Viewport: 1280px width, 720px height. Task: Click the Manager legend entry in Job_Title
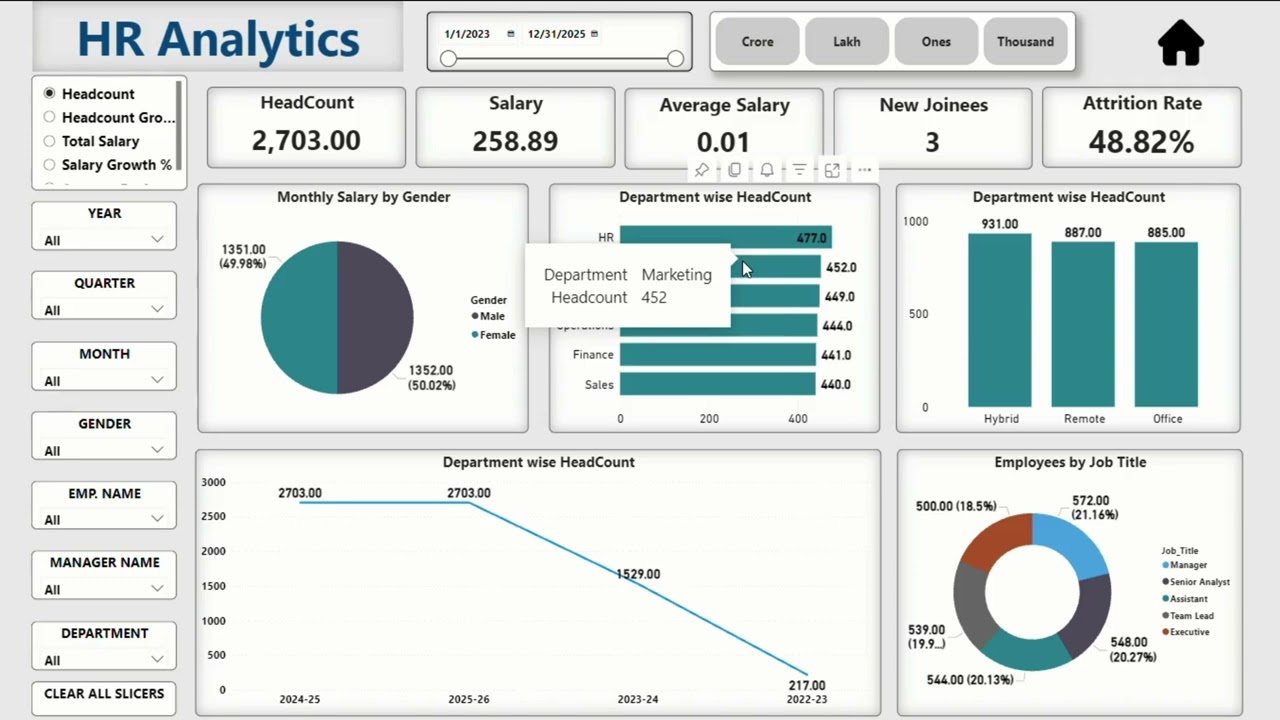pos(1185,565)
